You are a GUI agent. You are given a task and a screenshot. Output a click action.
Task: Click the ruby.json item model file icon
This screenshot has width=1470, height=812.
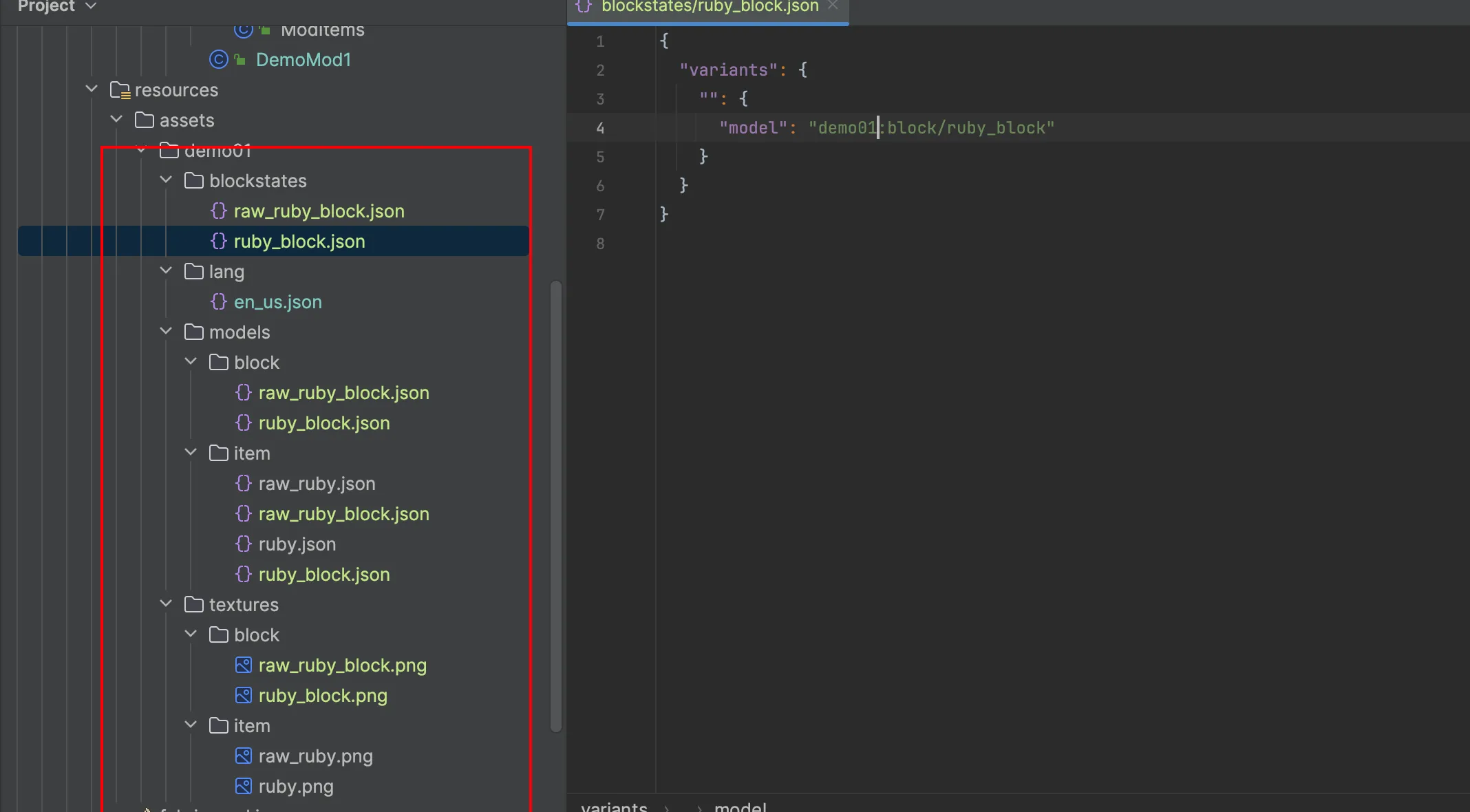[243, 543]
